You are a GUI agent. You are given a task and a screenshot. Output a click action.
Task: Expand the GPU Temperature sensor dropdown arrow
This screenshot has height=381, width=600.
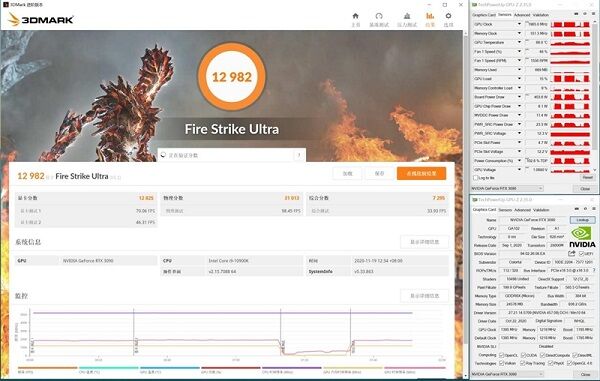(x=519, y=42)
